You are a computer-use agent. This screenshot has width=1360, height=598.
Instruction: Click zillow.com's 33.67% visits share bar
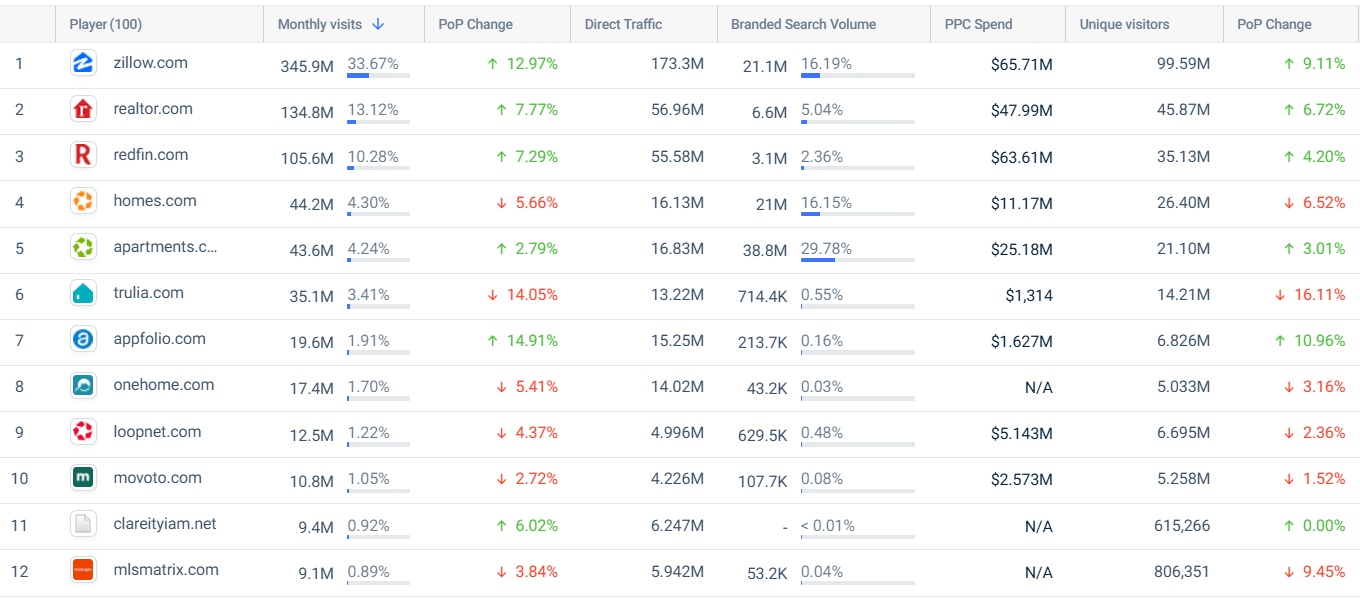tap(378, 76)
